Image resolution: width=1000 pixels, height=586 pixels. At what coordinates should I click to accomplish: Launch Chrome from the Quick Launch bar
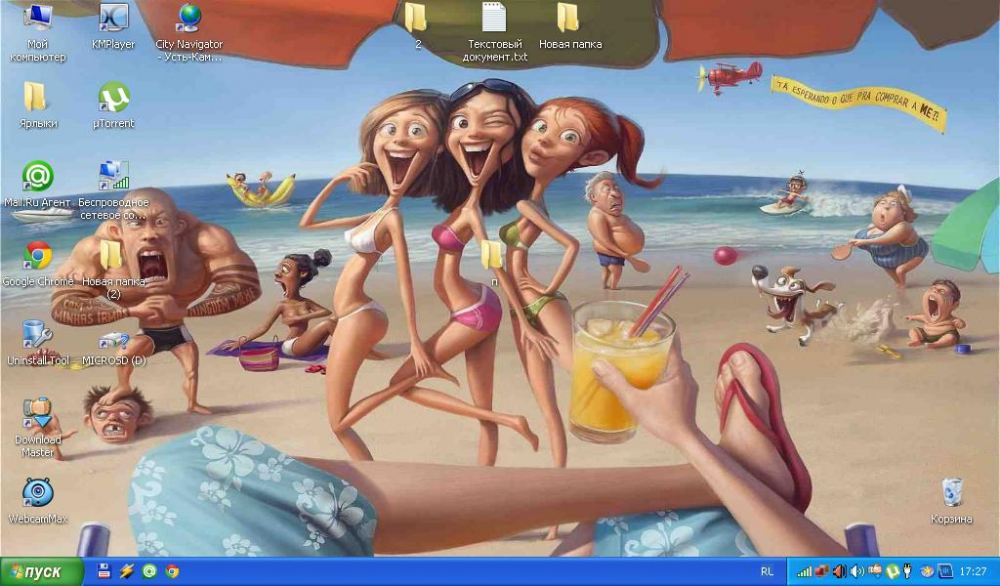(x=172, y=571)
